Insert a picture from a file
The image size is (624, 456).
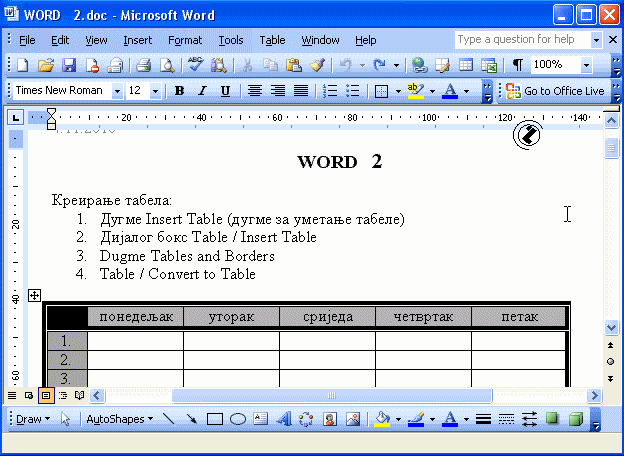[353, 419]
